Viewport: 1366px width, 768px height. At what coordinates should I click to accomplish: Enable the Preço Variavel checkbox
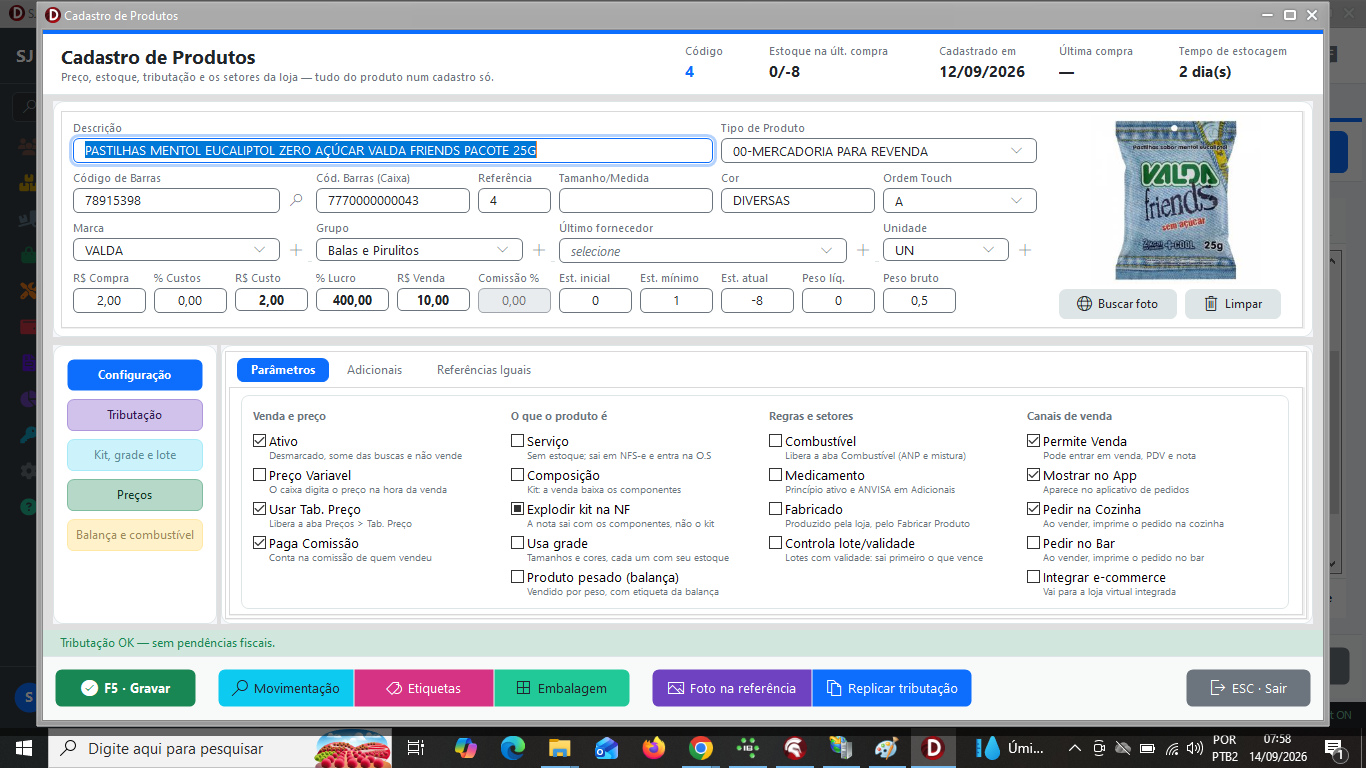click(260, 475)
